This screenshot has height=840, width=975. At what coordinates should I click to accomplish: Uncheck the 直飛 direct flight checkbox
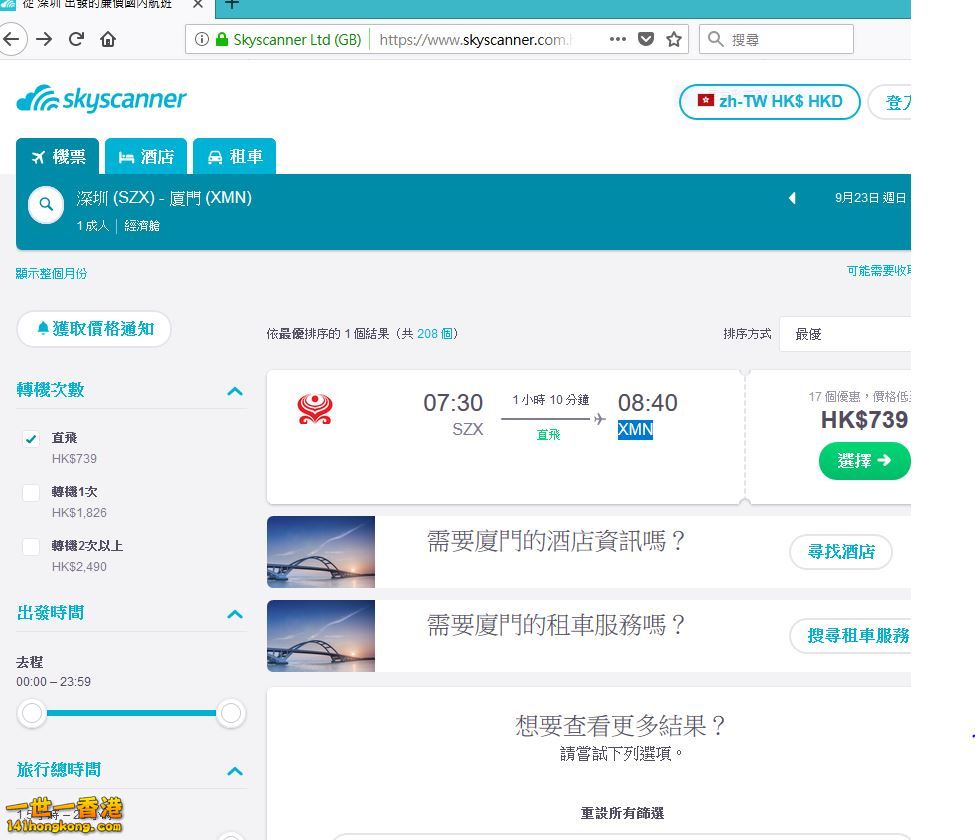click(30, 438)
